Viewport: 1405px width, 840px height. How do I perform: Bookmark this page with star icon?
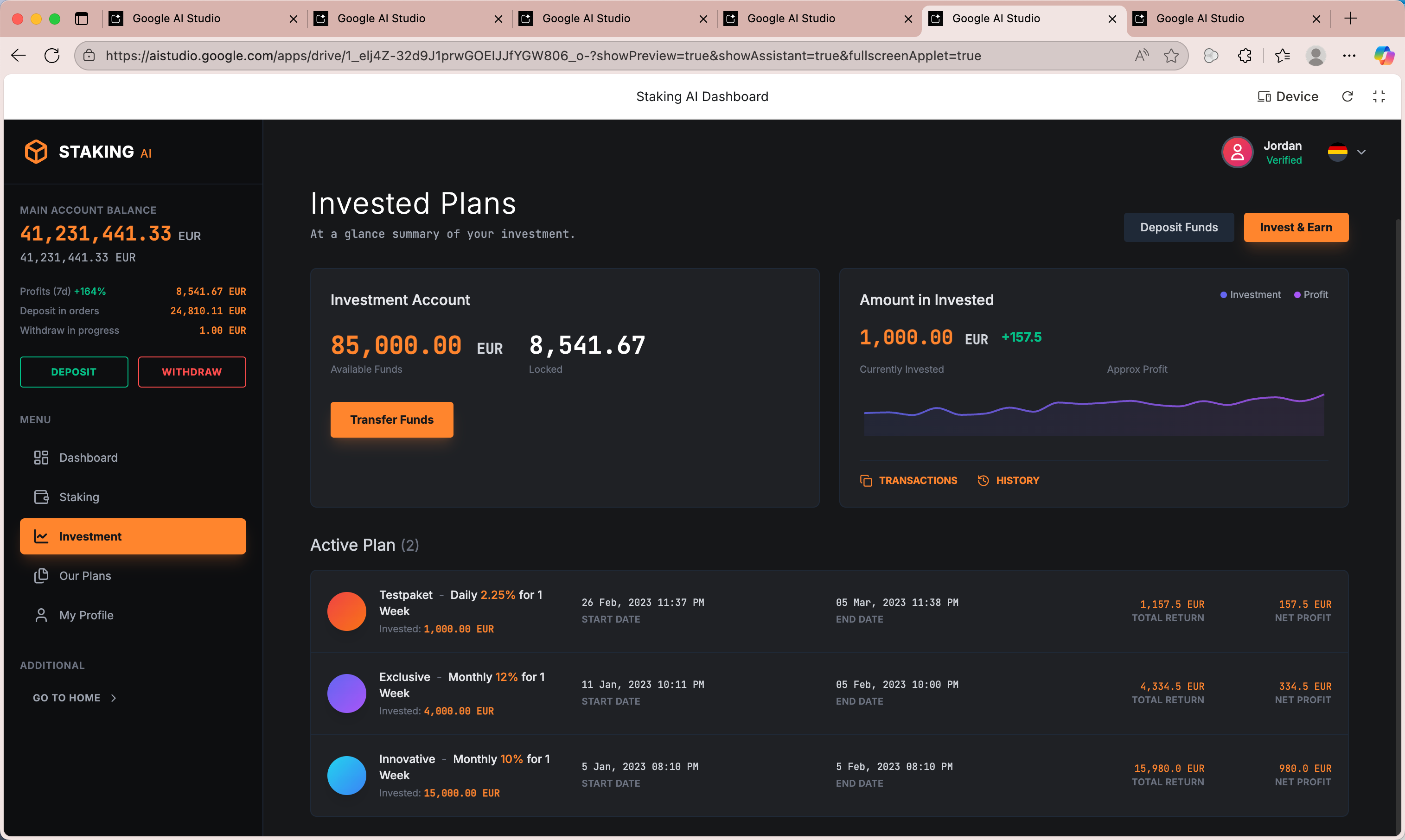pyautogui.click(x=1171, y=56)
